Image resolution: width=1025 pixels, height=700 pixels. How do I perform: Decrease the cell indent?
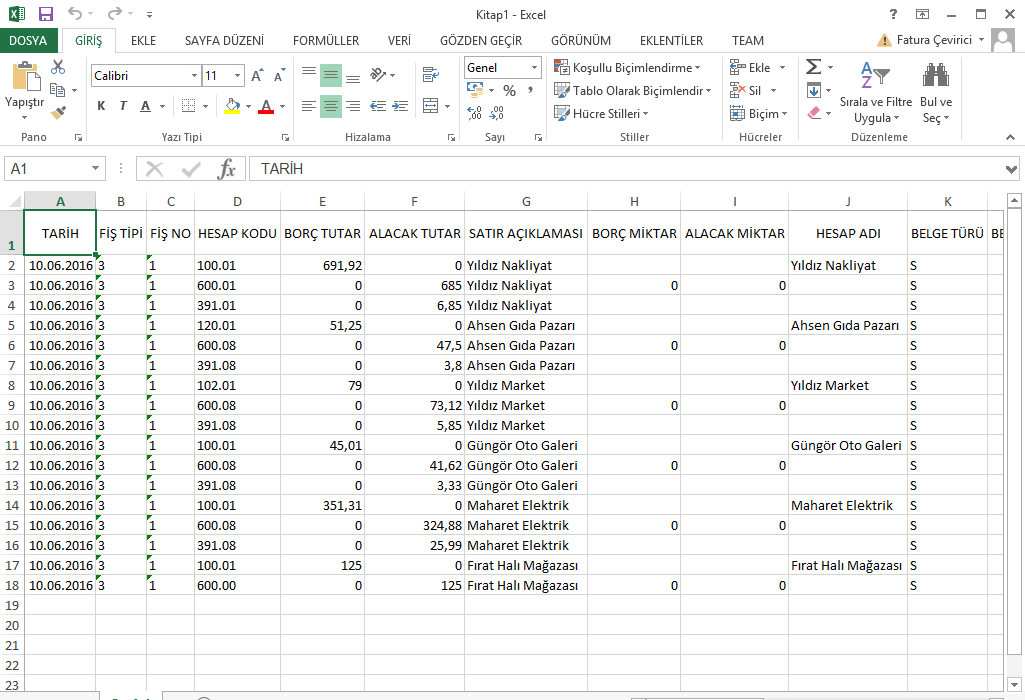tap(378, 106)
